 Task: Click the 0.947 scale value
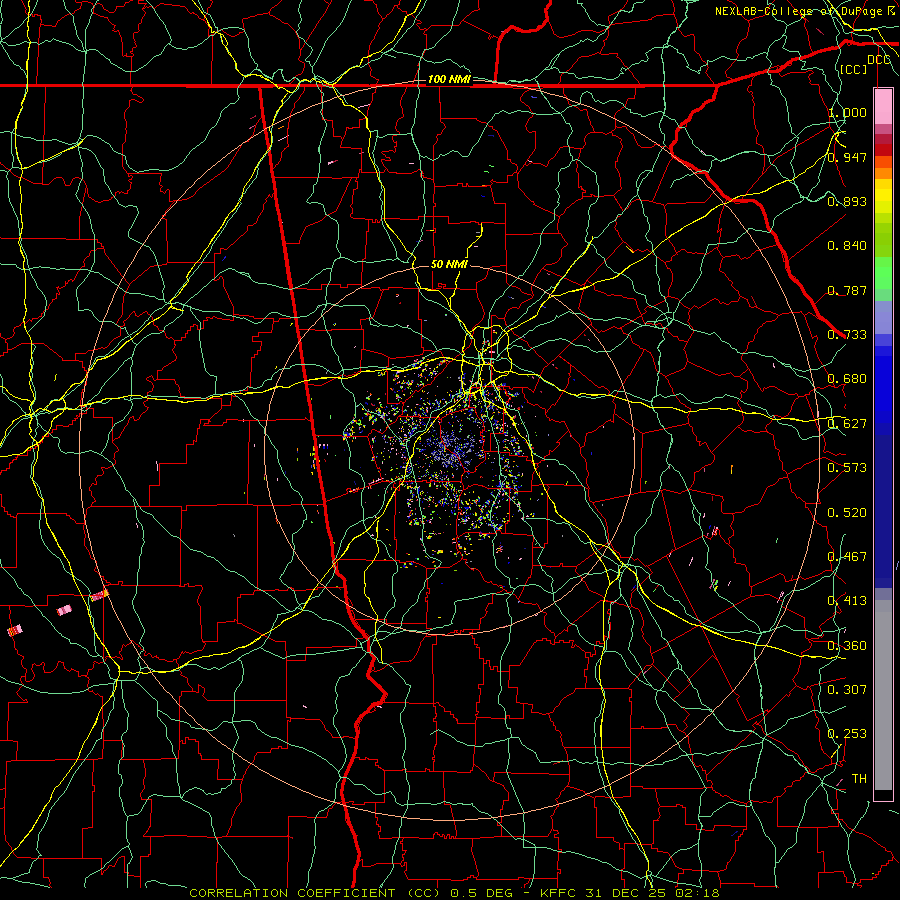click(847, 157)
